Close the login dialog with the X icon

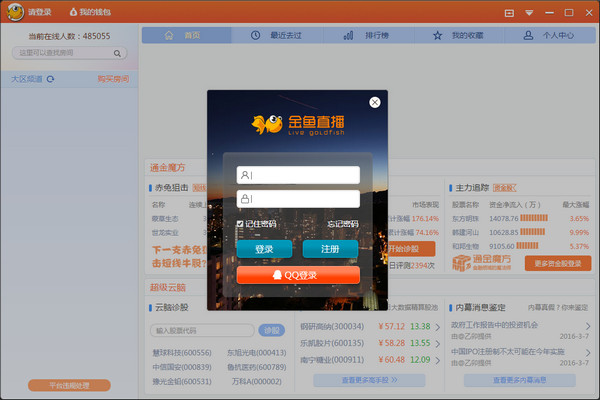click(375, 102)
